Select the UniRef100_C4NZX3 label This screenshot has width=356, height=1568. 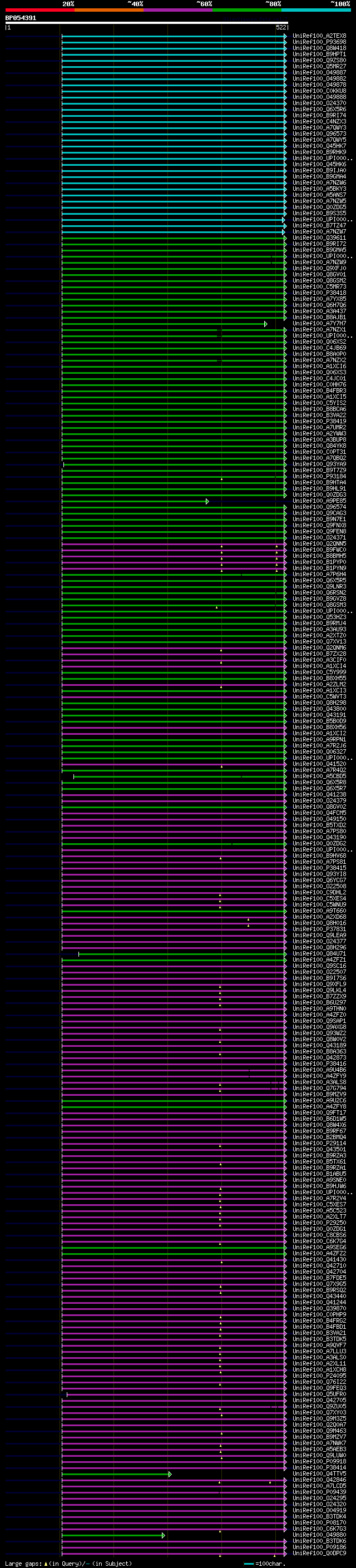pyautogui.click(x=319, y=122)
